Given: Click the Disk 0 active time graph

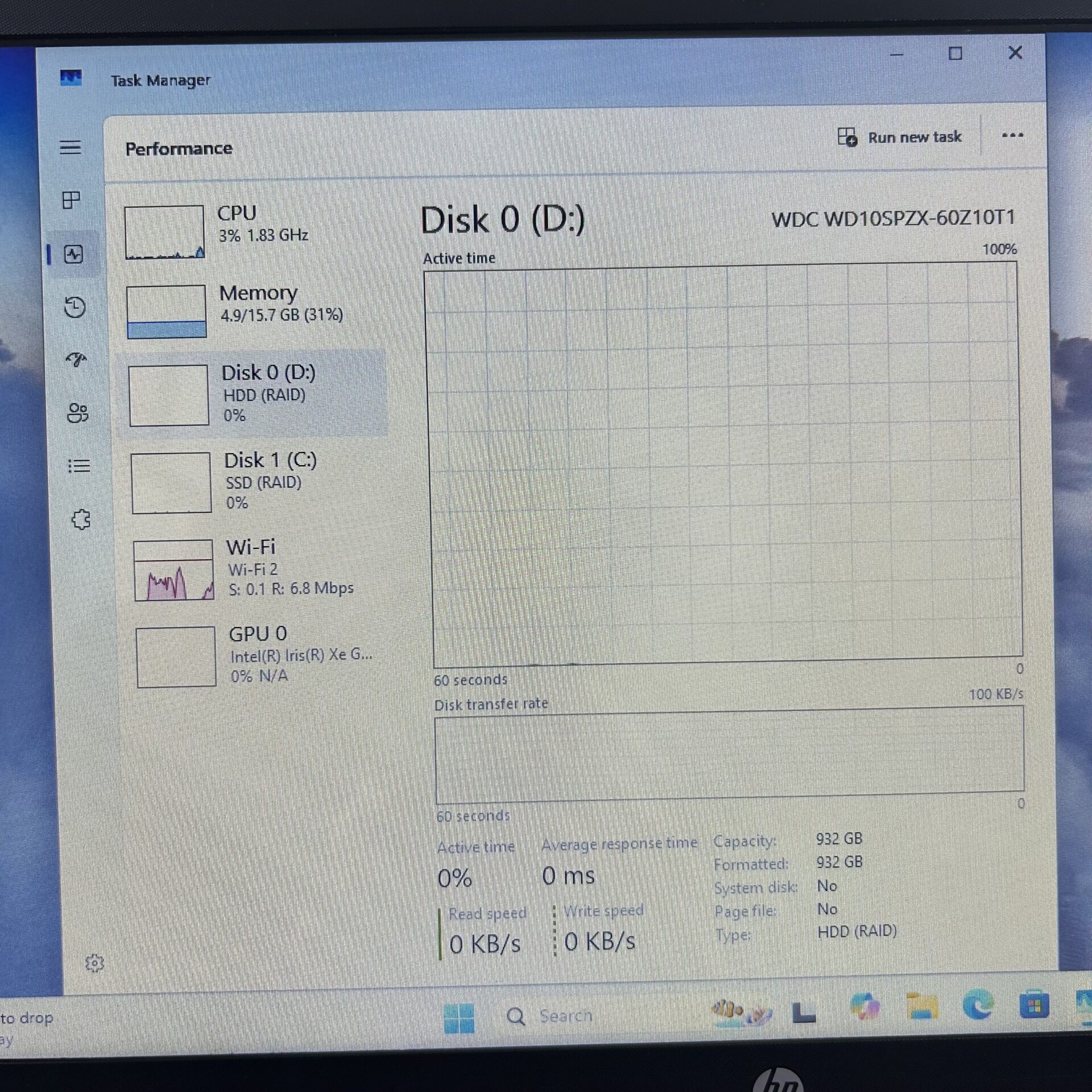Looking at the screenshot, I should [x=723, y=465].
